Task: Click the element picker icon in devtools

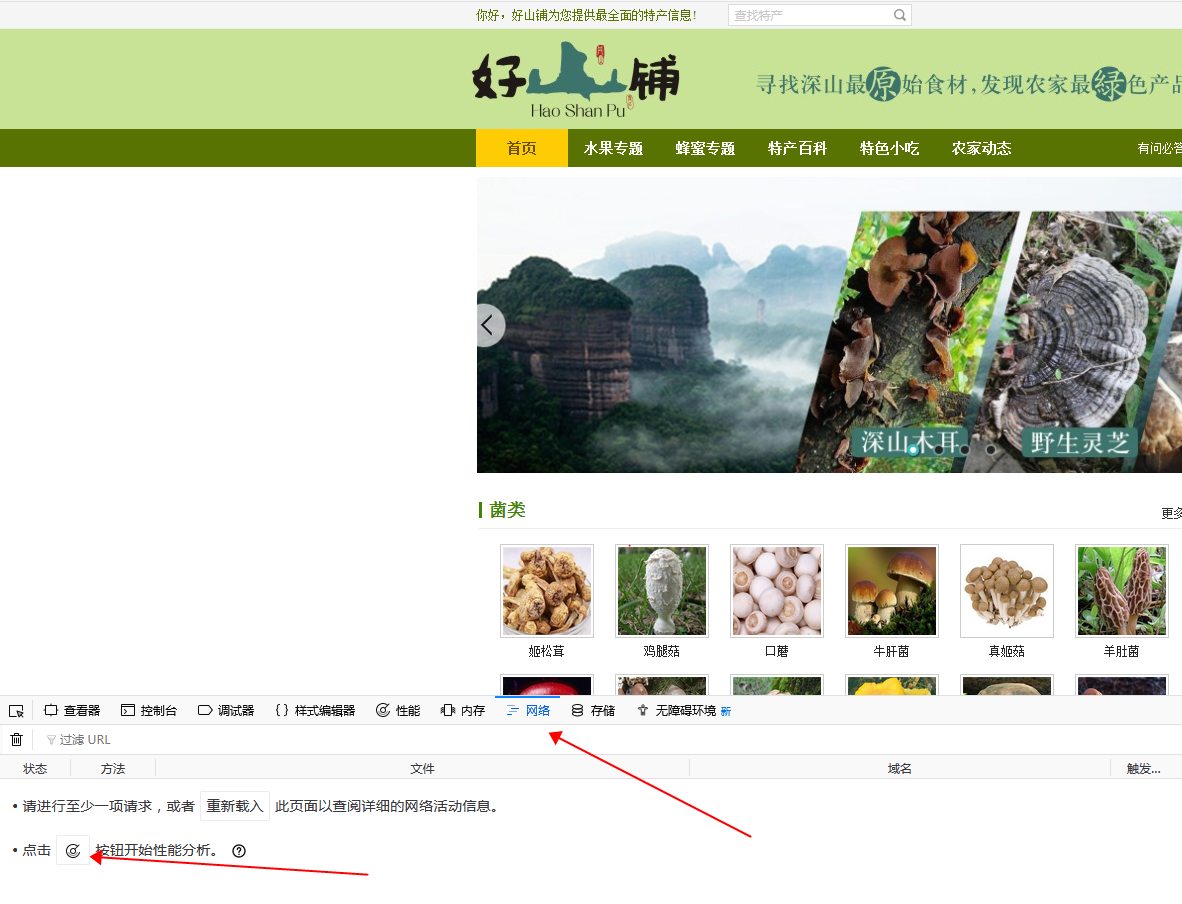Action: coord(16,711)
